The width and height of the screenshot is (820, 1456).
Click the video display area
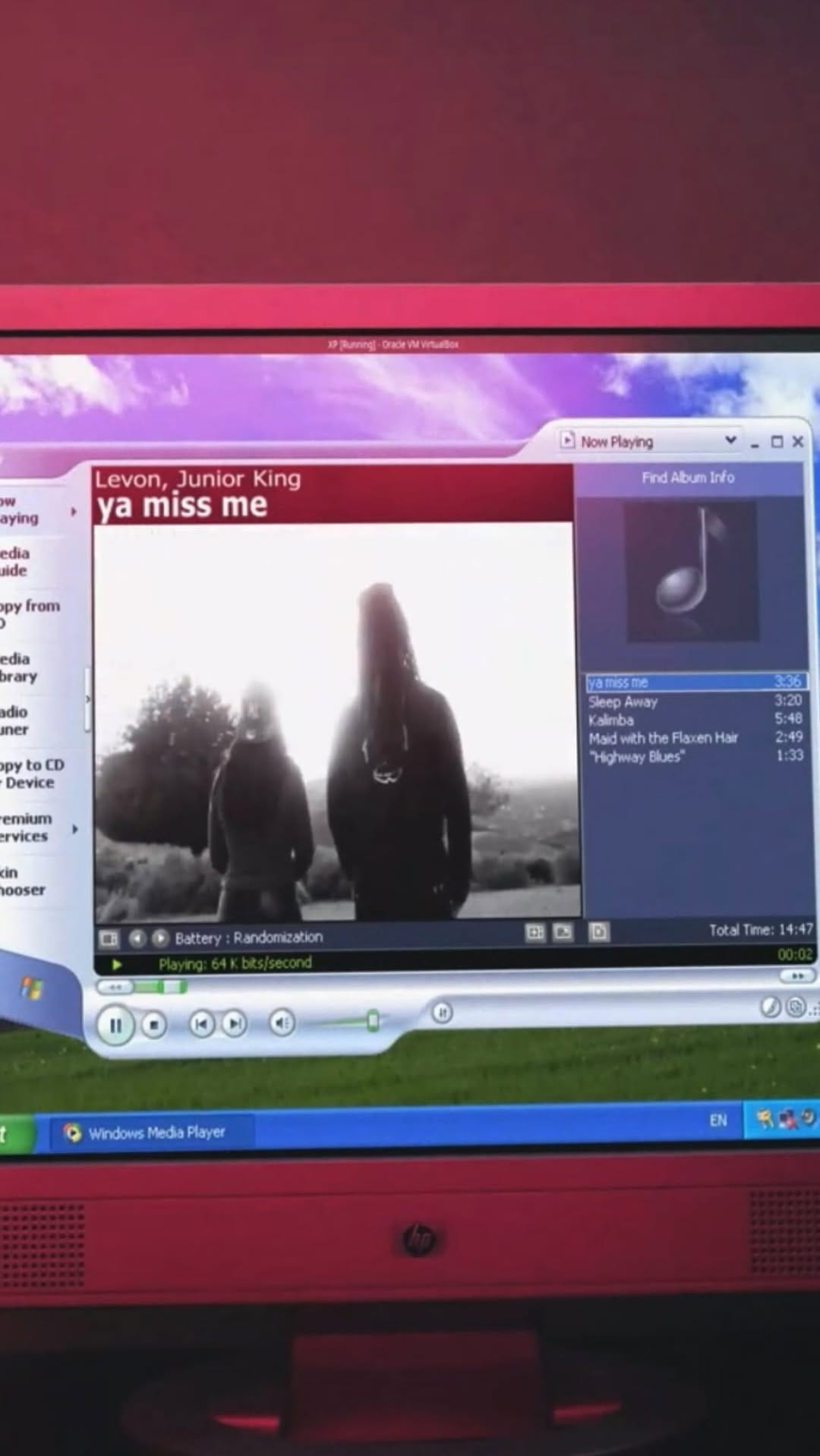coord(337,721)
